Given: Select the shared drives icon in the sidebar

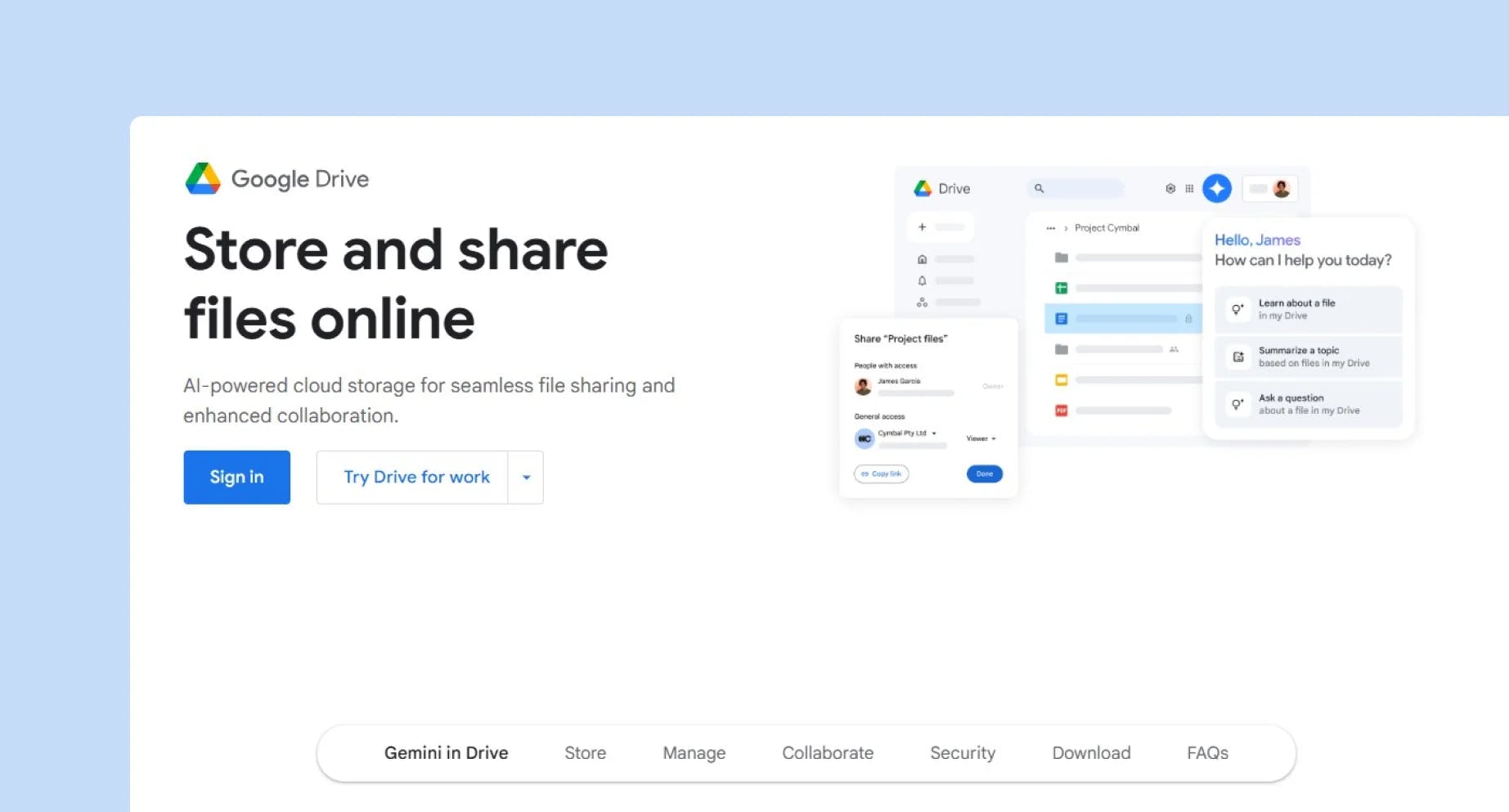Looking at the screenshot, I should (x=922, y=302).
